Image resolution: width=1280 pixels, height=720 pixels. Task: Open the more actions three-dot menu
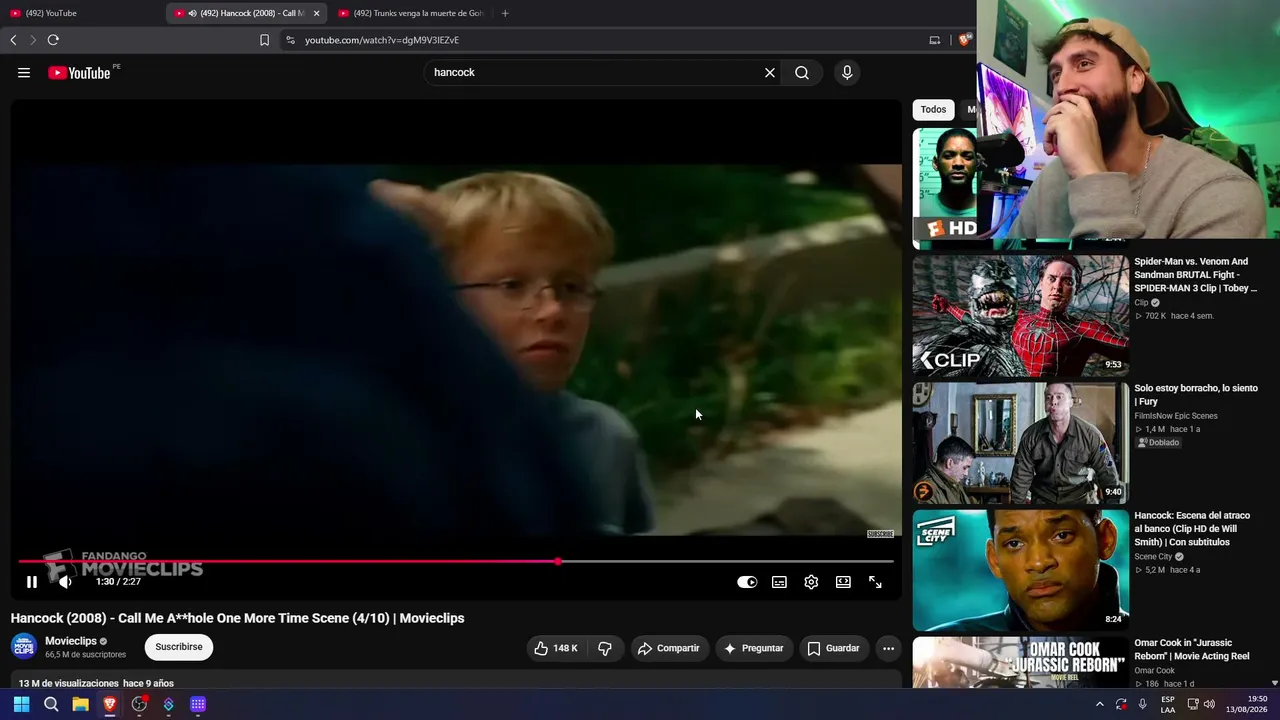(888, 648)
